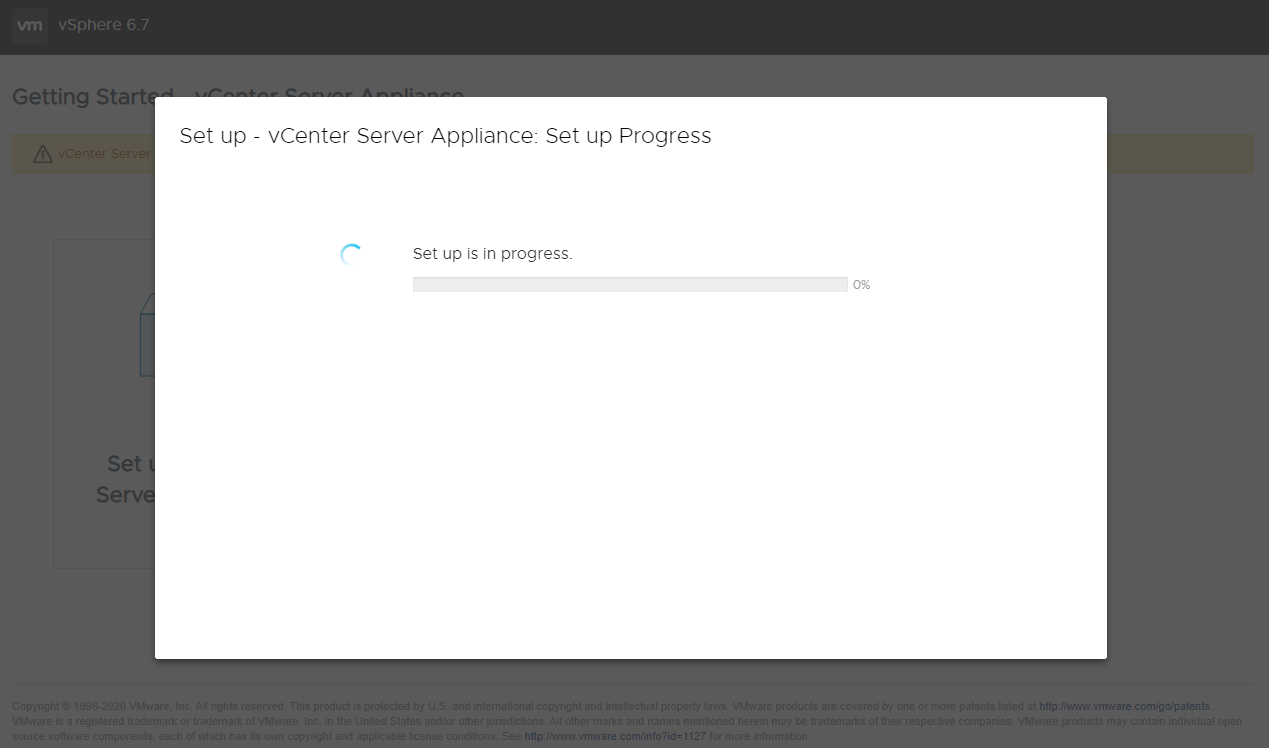Viewport: 1269px width, 748px height.
Task: Click the VMware "vm" logo
Action: (30, 26)
